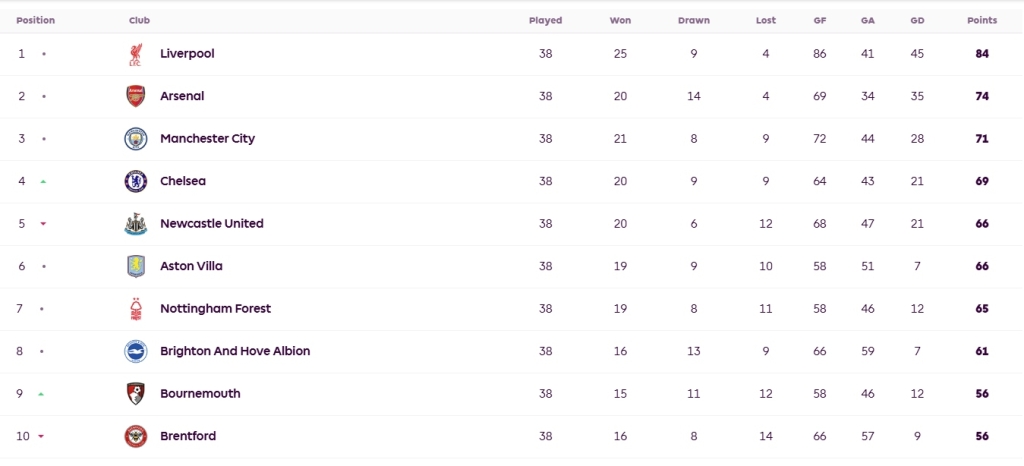Click the Nottingham Forest tree logo

tap(136, 309)
